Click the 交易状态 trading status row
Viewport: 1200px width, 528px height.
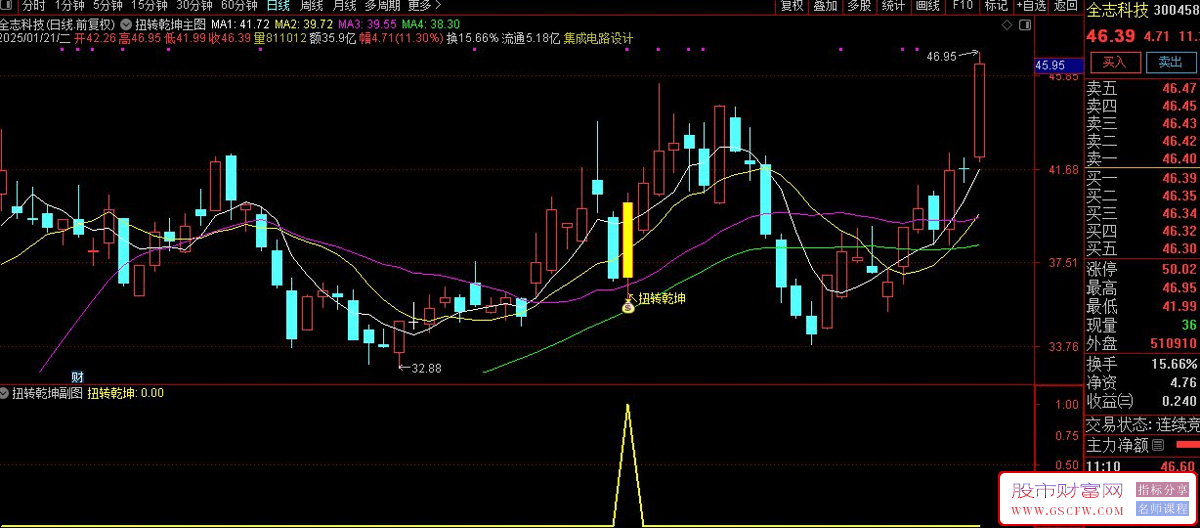[x=1143, y=424]
